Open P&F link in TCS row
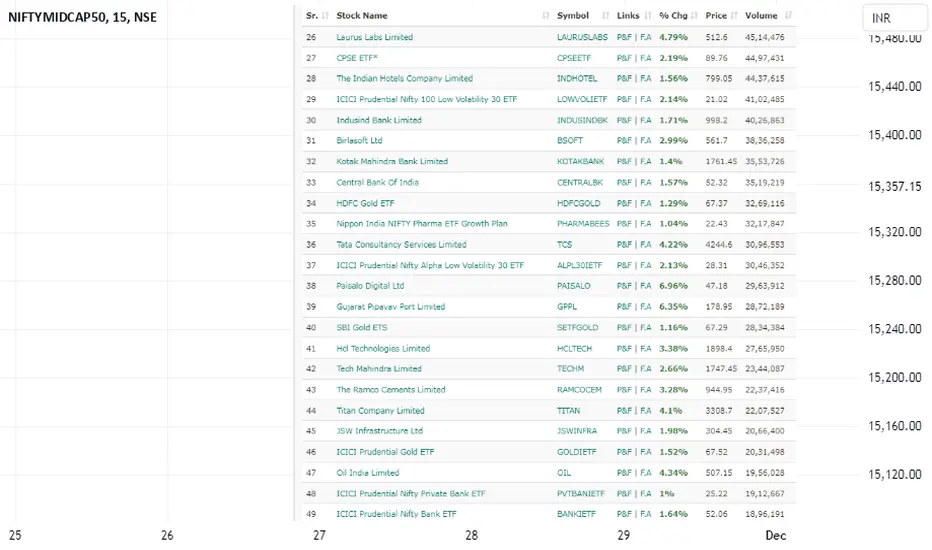The width and height of the screenshot is (932, 550). click(624, 244)
